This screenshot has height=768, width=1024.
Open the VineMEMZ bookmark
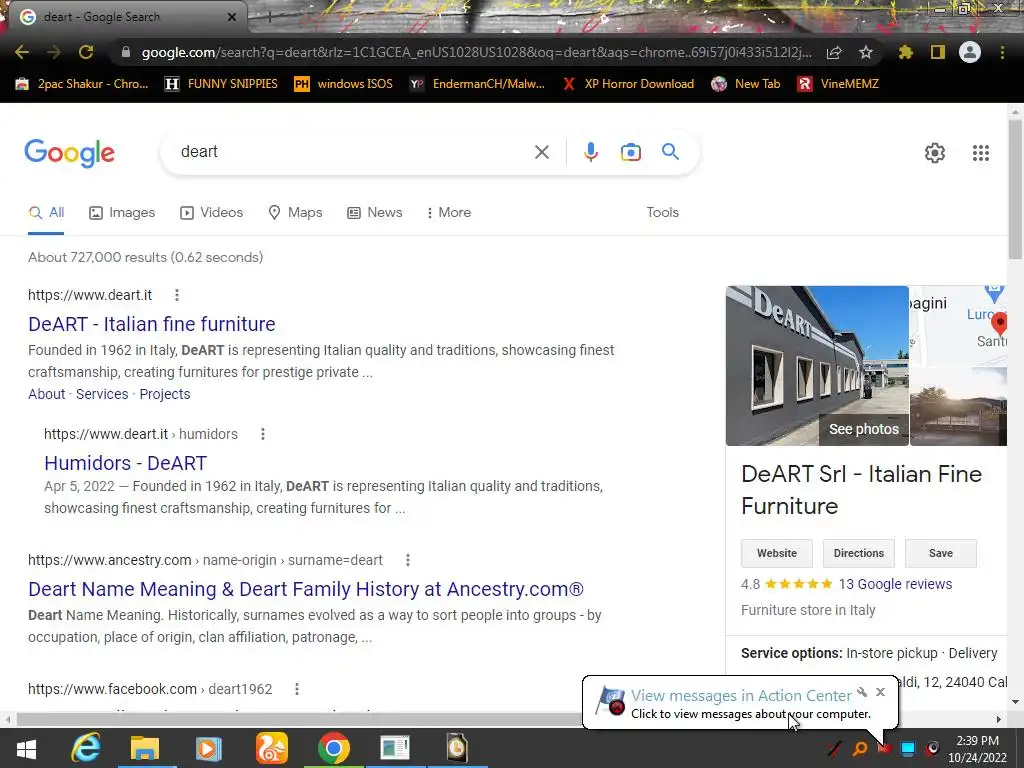[x=838, y=84]
